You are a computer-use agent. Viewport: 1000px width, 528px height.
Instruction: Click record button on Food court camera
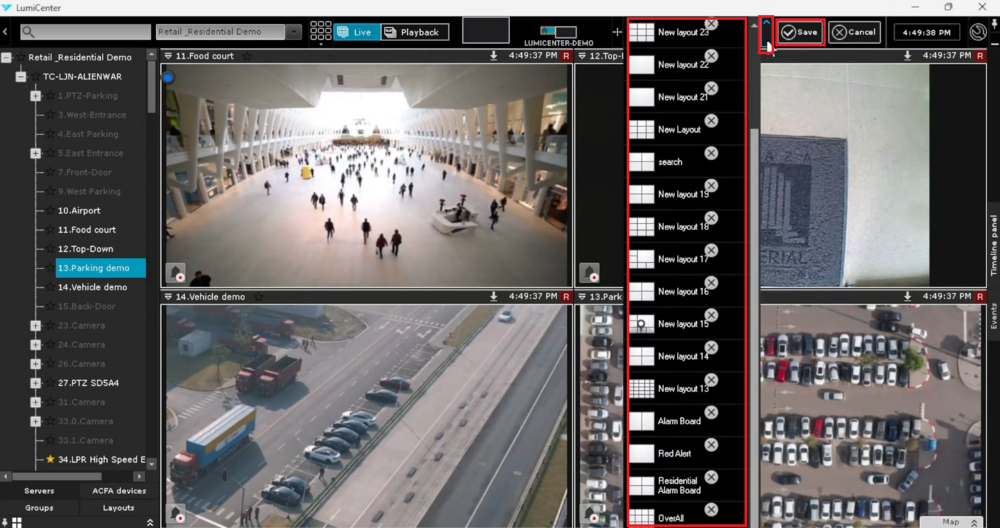click(176, 273)
